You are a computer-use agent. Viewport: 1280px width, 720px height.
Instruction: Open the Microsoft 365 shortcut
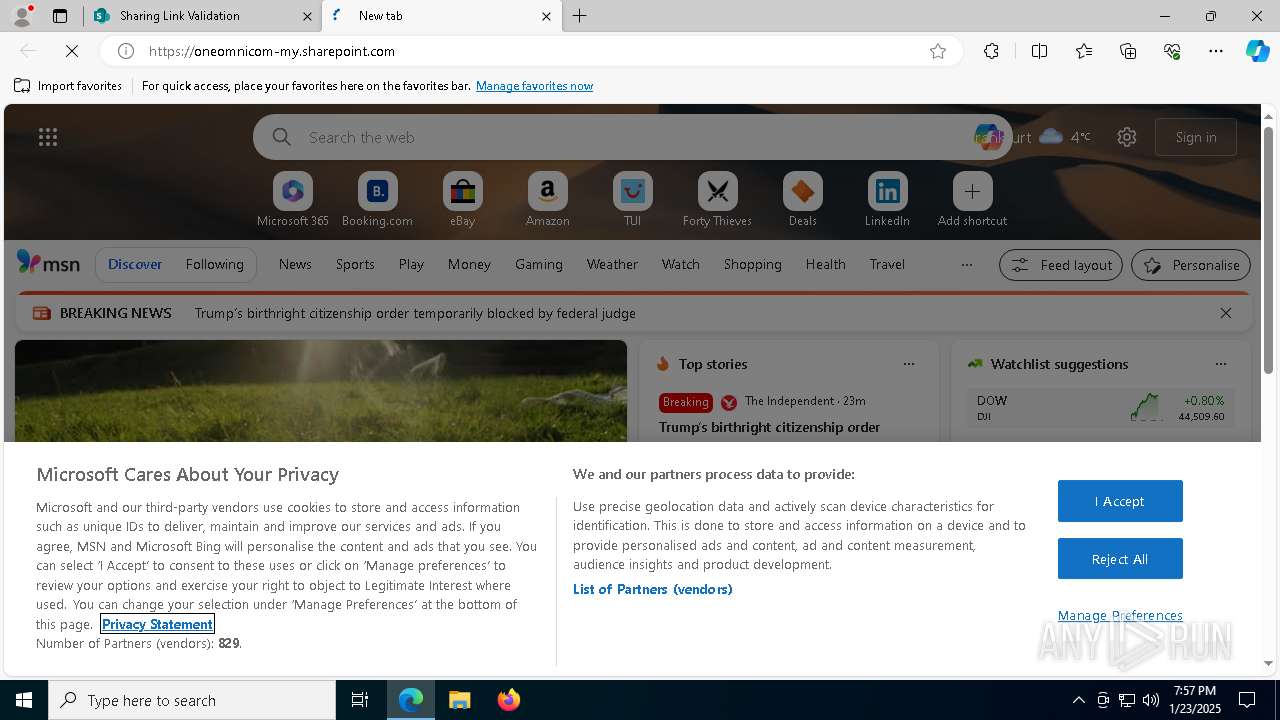click(293, 200)
